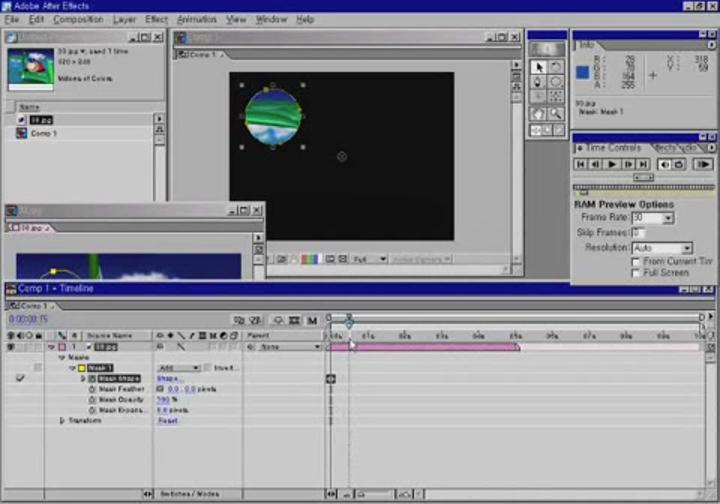720x504 pixels.
Task: Toggle Mask Opacity stopwatch
Action: click(x=92, y=399)
